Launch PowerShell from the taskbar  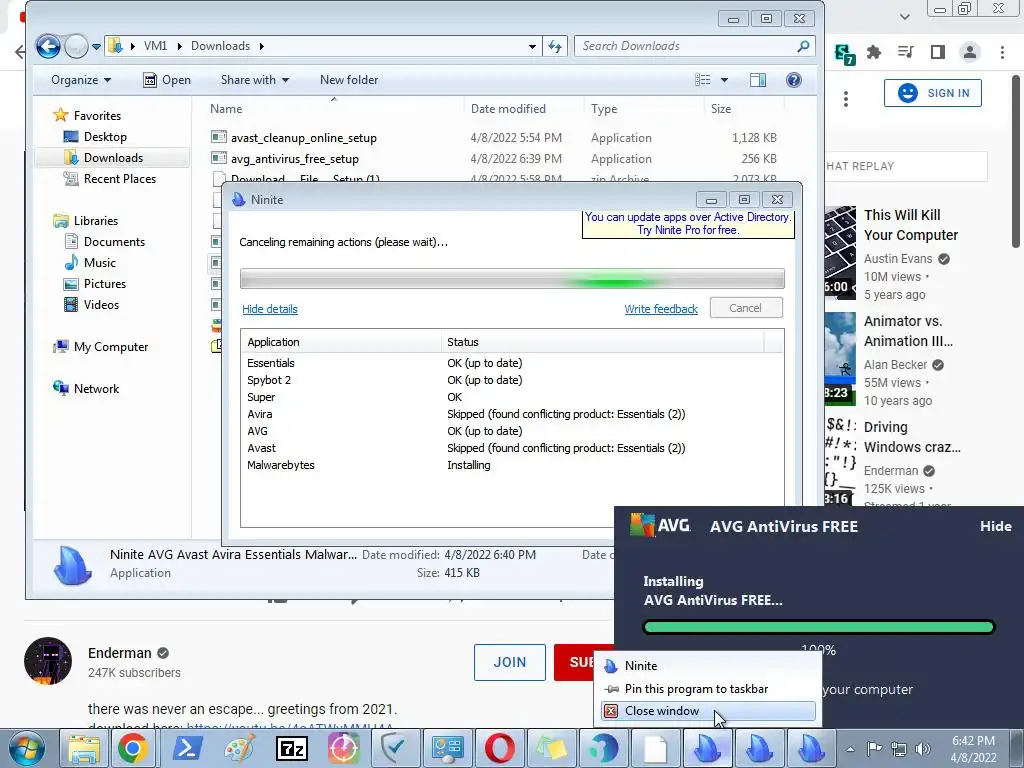click(x=187, y=748)
